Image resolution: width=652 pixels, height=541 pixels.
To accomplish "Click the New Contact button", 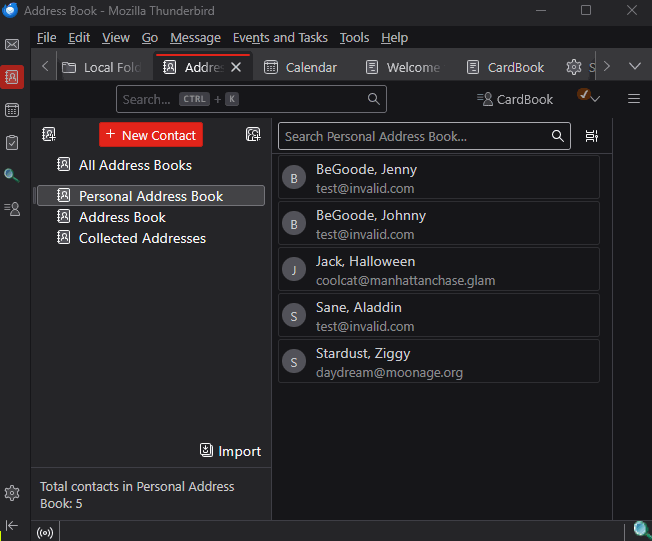I will (x=151, y=135).
